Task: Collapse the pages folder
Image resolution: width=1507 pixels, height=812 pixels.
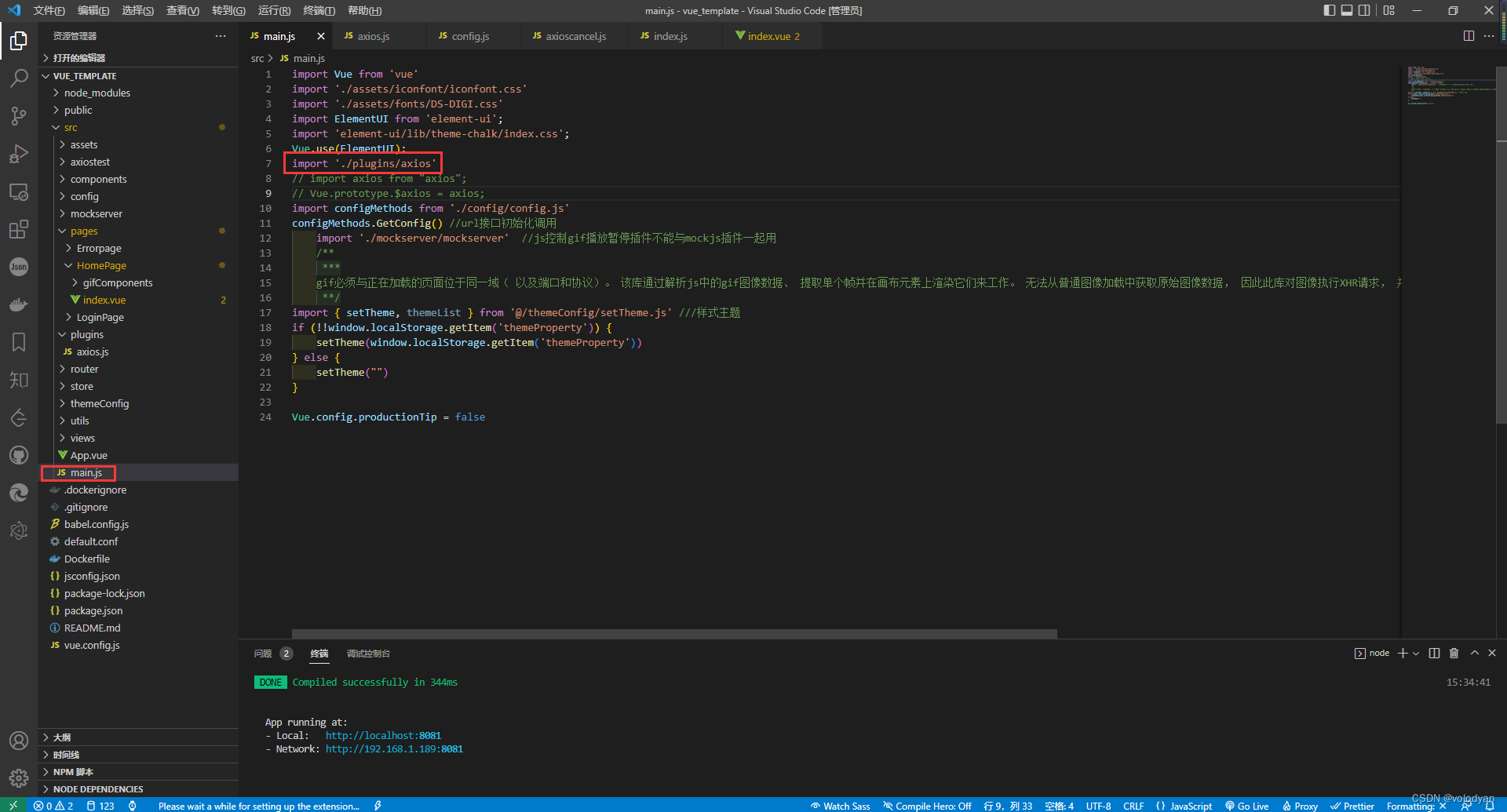Action: point(84,231)
